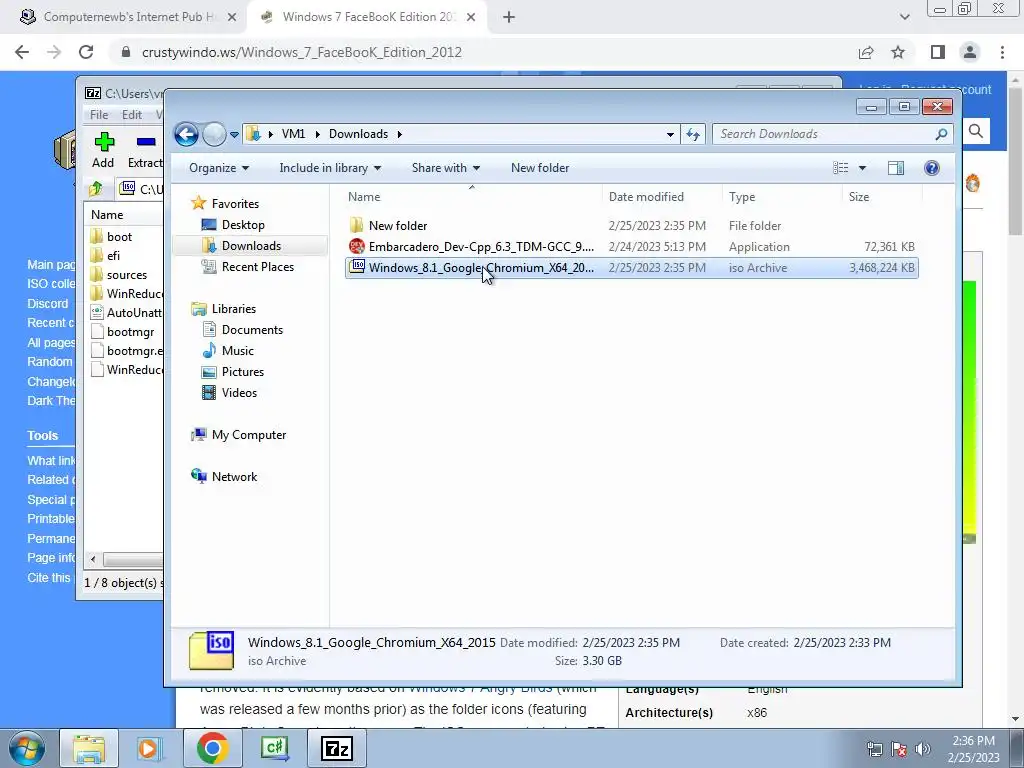Click the Extract button in 7-Zip
1024x768 pixels.
click(145, 150)
